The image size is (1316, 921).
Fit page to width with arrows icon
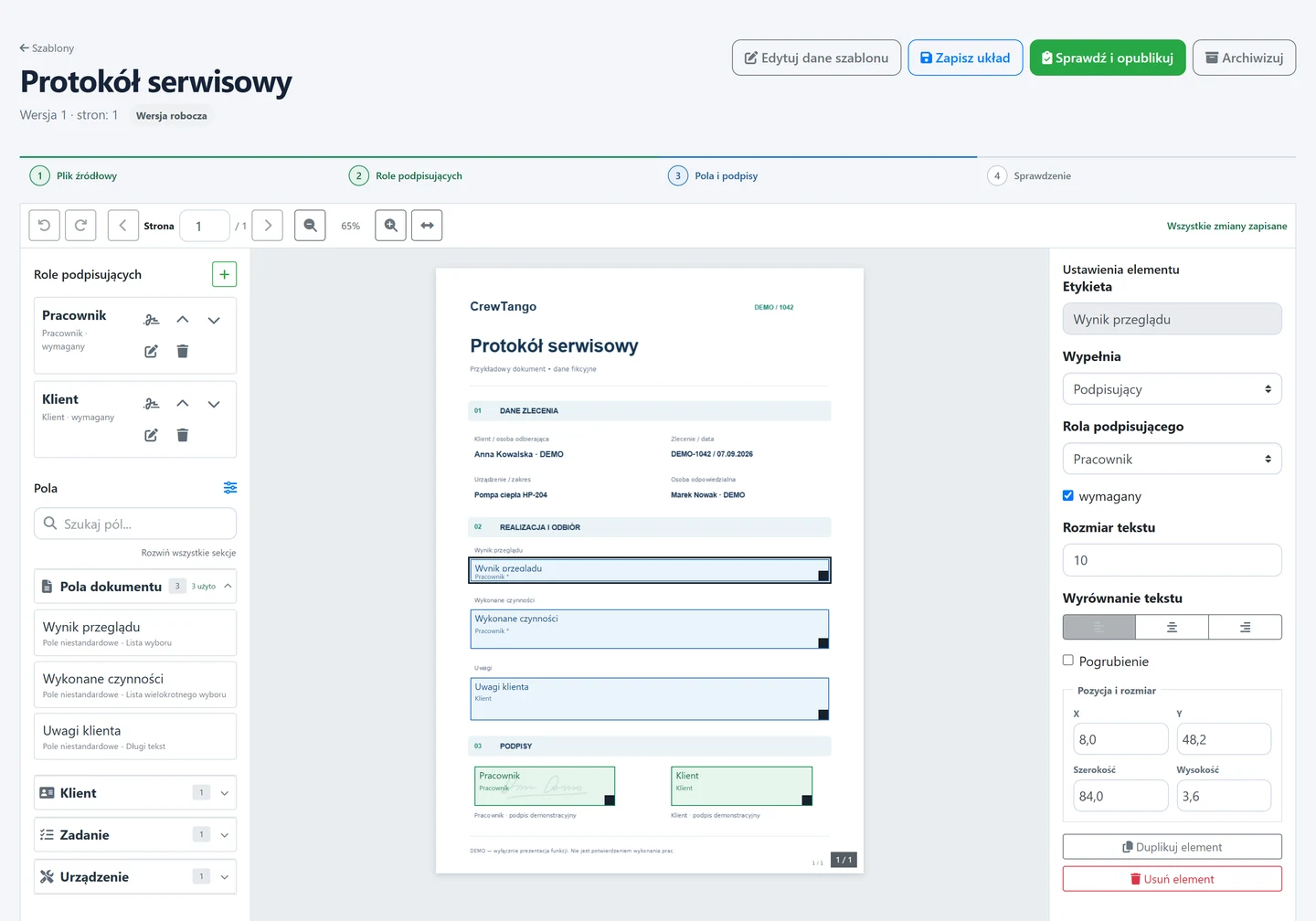coord(427,226)
